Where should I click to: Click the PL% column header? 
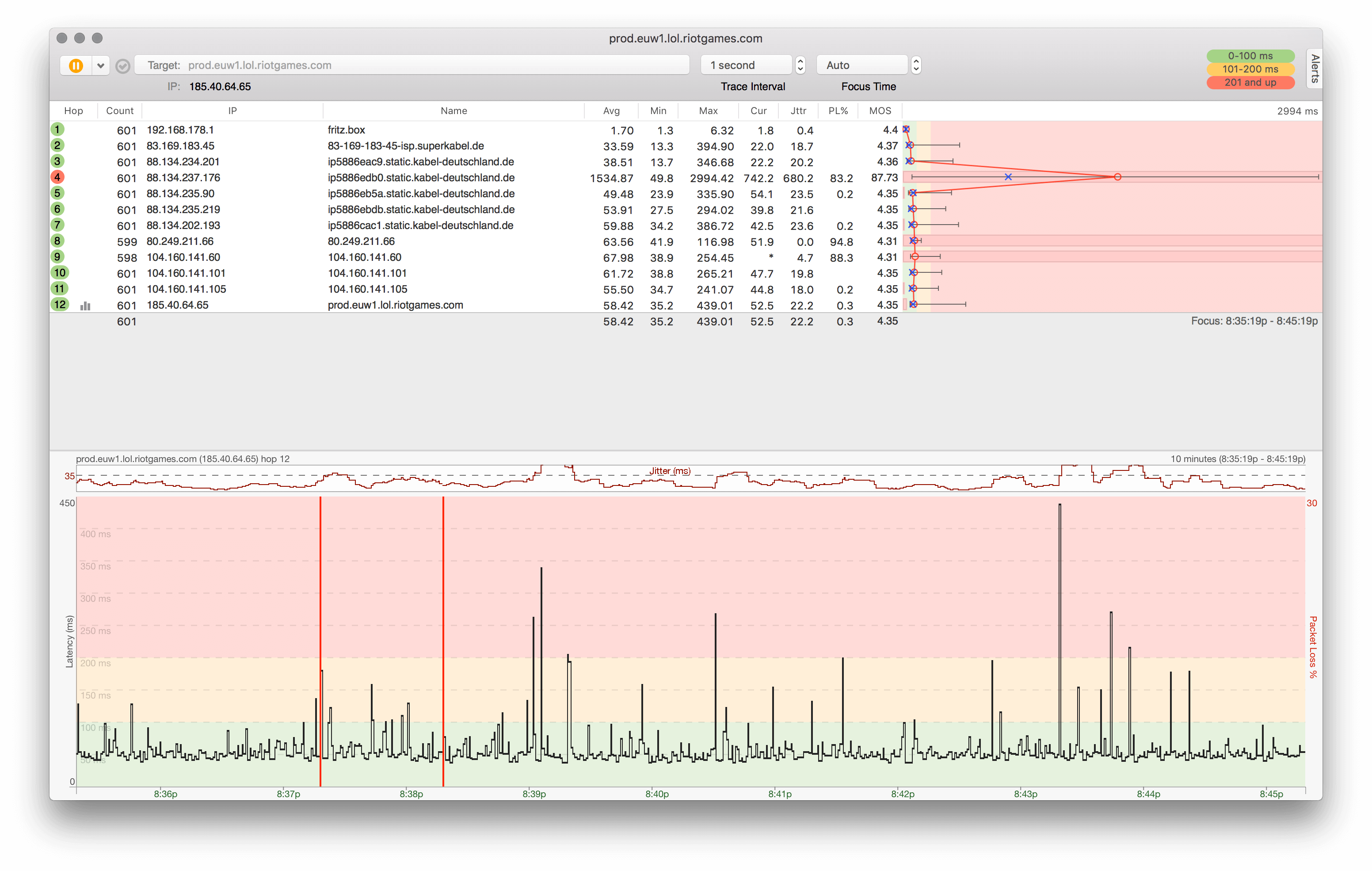click(x=838, y=111)
